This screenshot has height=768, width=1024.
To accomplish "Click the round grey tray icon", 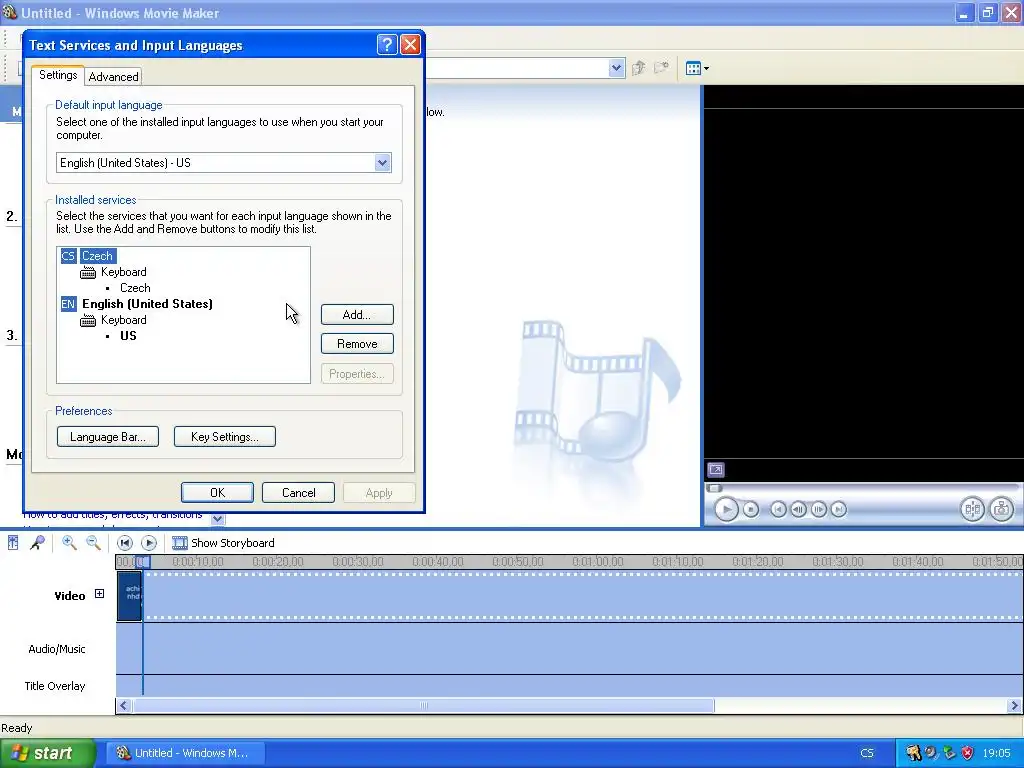I will 931,753.
